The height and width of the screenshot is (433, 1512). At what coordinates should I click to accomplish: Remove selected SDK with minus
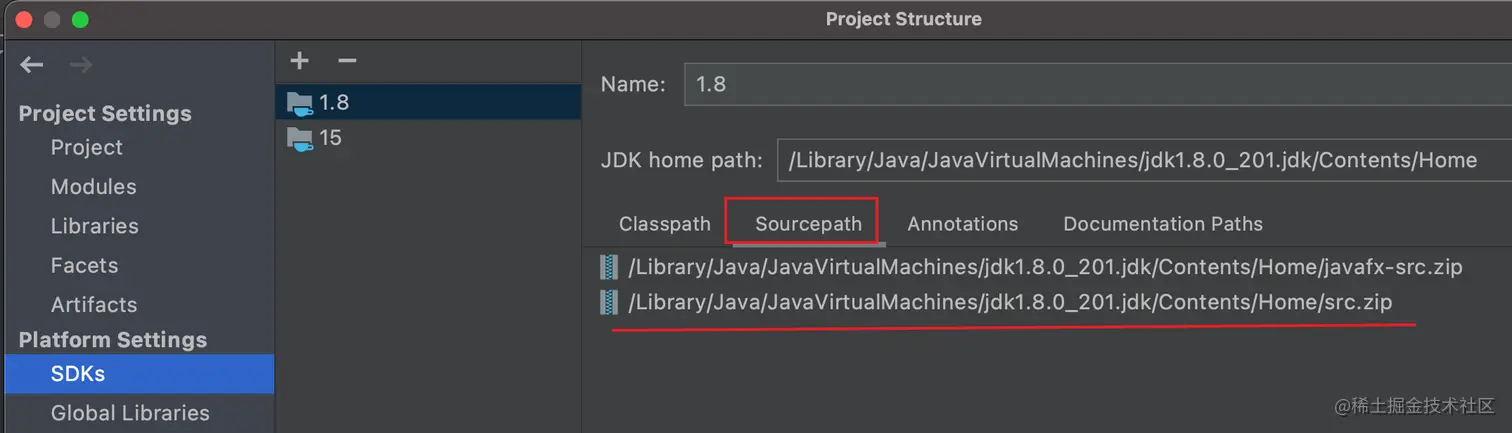[x=347, y=61]
